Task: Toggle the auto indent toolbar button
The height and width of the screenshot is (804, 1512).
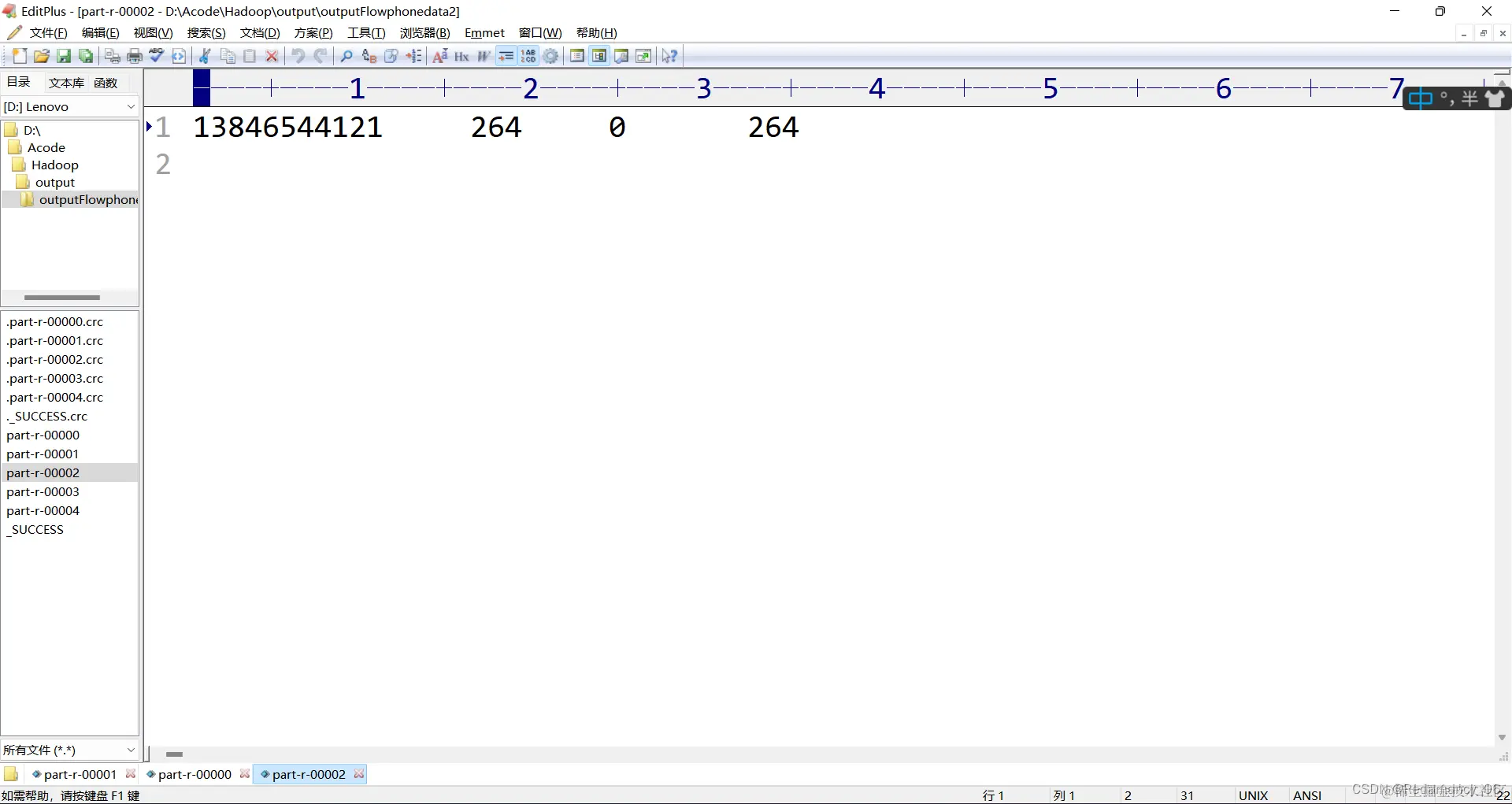Action: [x=506, y=56]
